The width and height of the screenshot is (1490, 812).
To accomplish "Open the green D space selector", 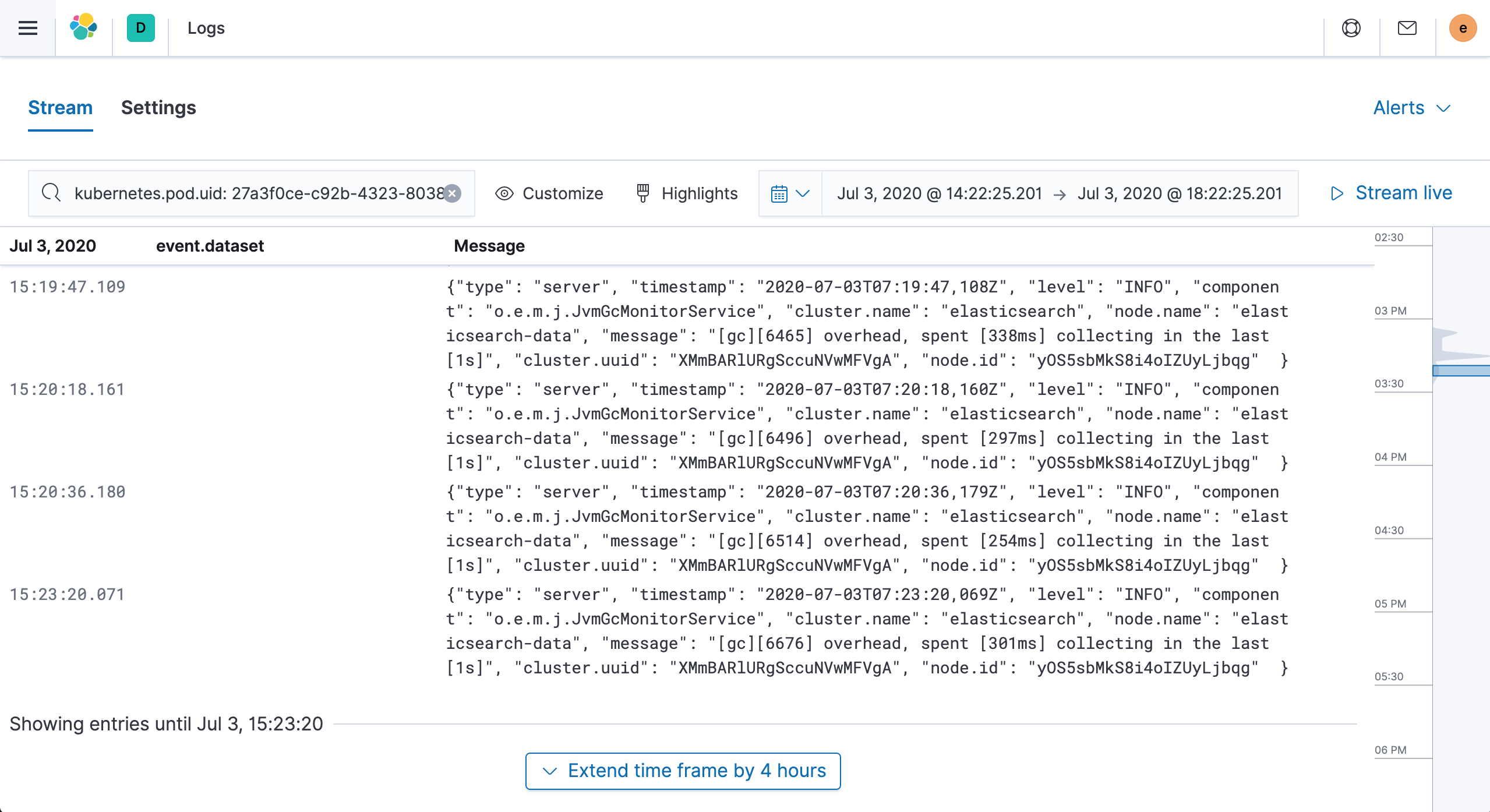I will point(140,28).
